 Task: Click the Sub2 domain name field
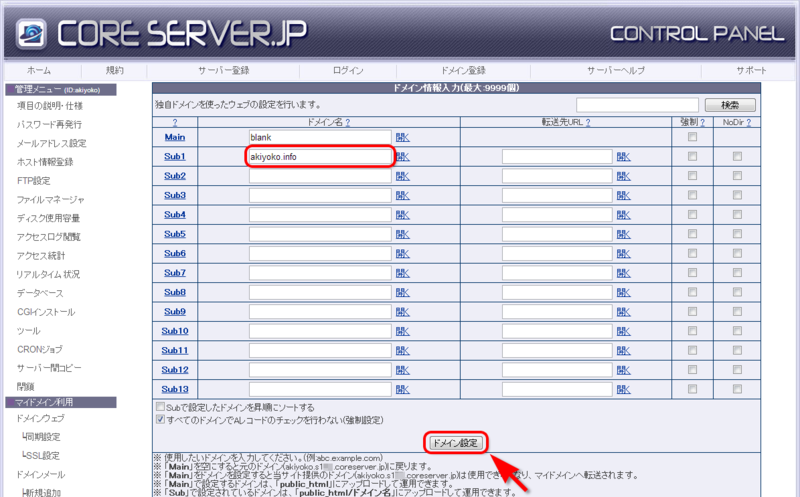coord(320,176)
